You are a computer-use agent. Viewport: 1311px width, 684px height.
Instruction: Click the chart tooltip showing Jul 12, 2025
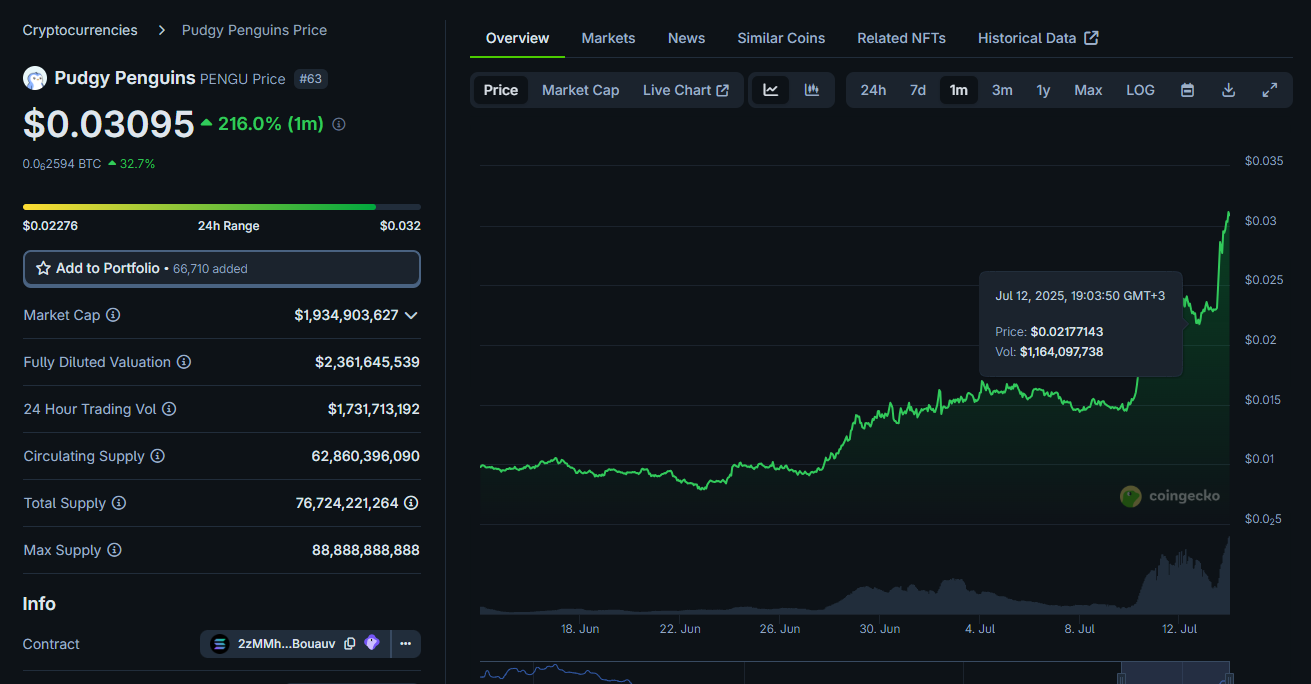[x=1081, y=324]
